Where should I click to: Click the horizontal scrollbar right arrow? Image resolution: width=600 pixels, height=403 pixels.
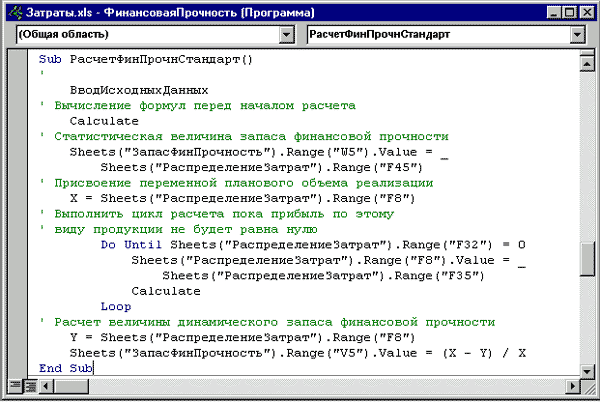572,385
